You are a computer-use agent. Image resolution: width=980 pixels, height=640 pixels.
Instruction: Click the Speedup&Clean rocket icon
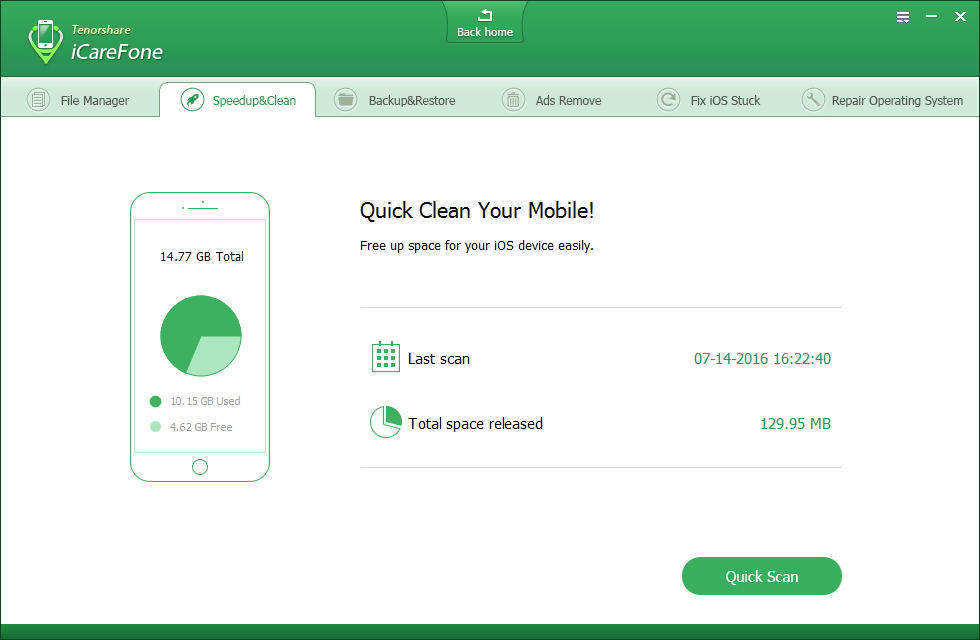(x=192, y=100)
